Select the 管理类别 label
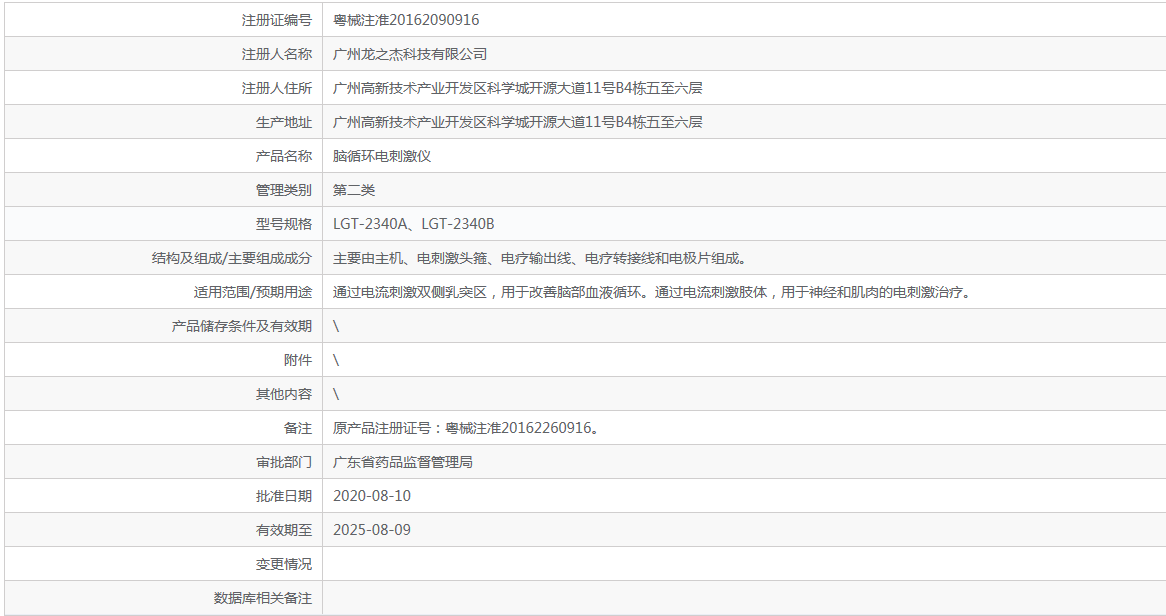This screenshot has height=616, width=1166. click(284, 190)
